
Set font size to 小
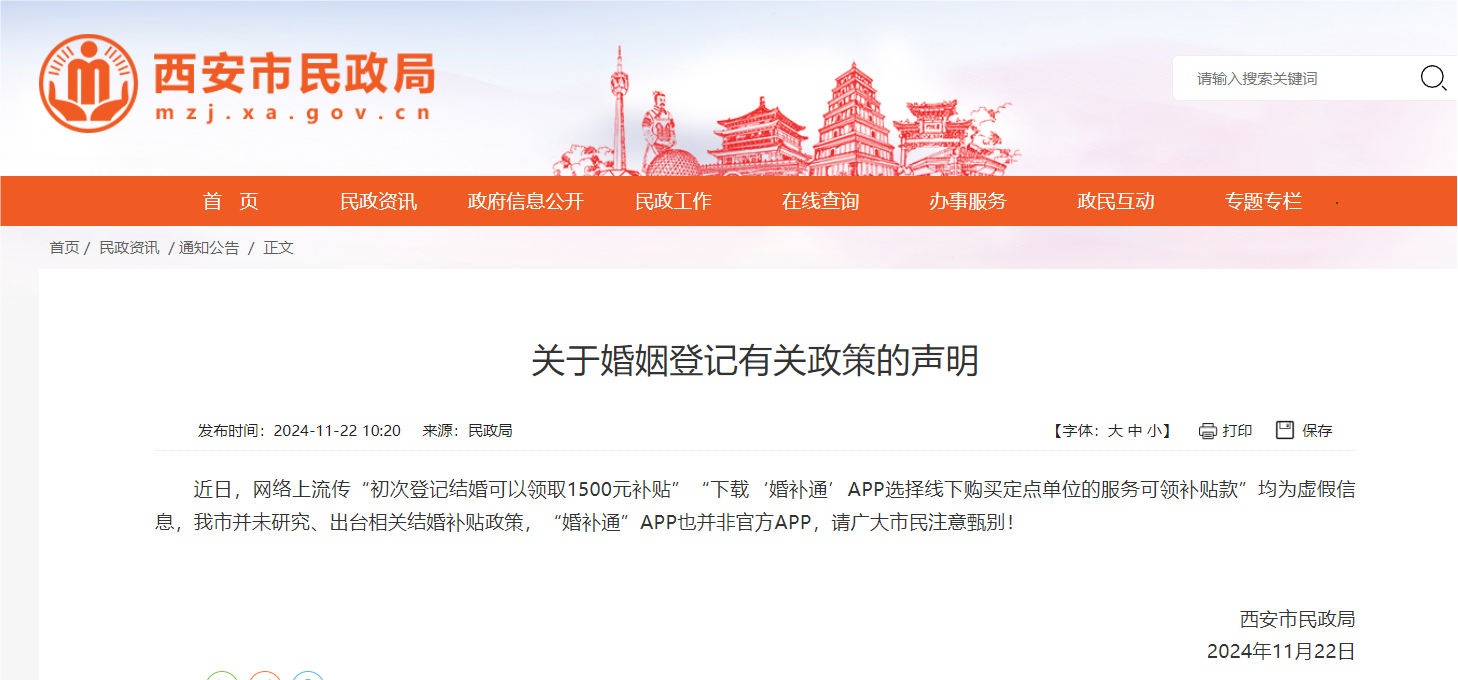[1155, 431]
